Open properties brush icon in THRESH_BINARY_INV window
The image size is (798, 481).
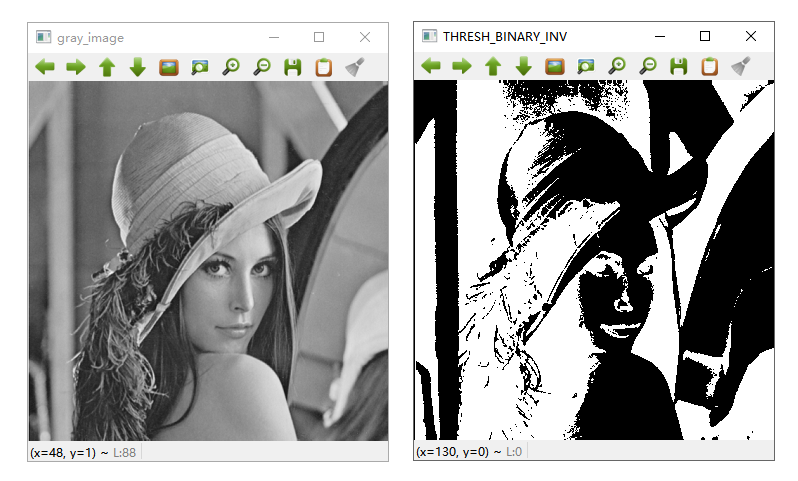tap(740, 66)
